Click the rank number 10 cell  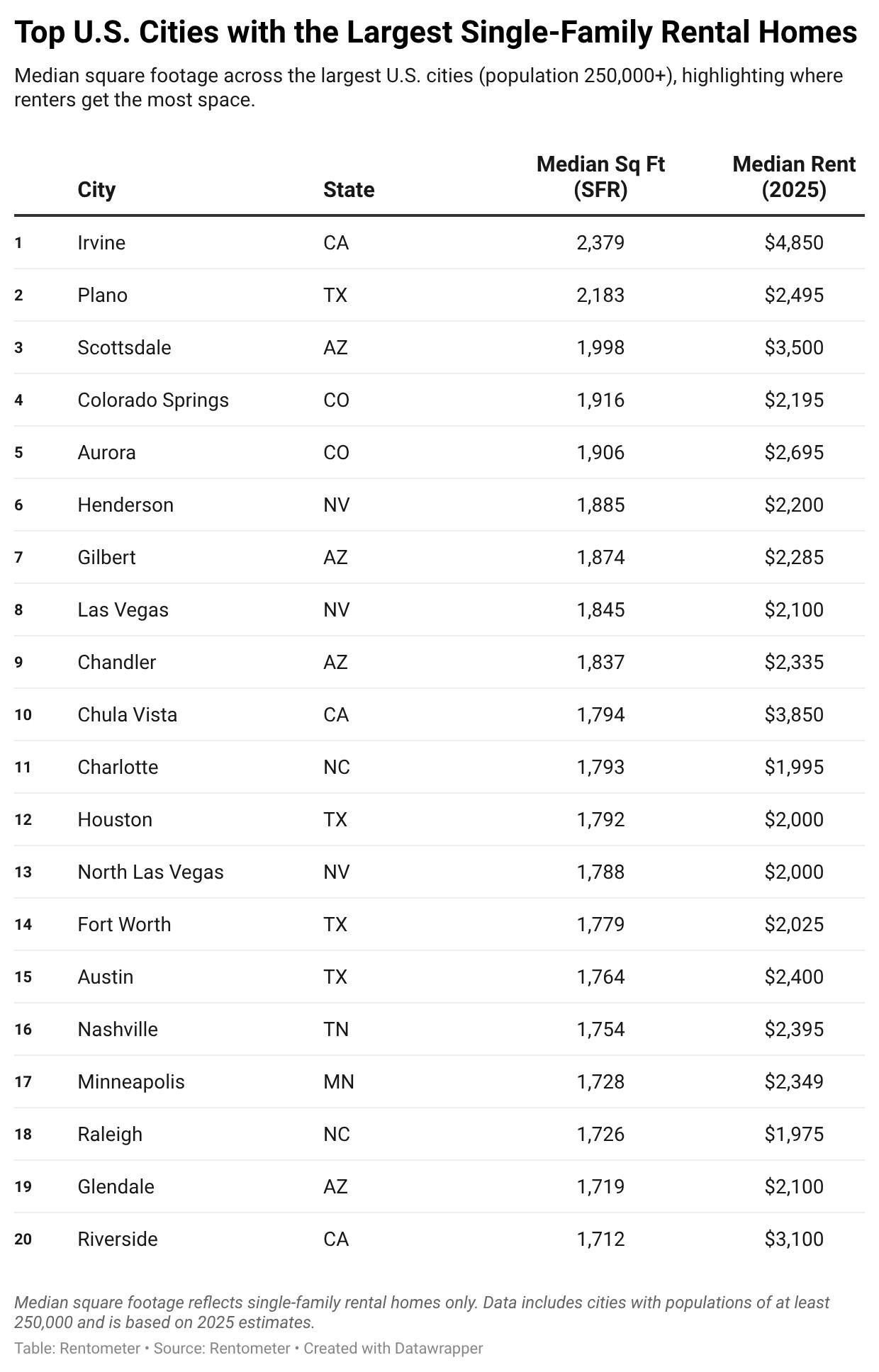pos(23,715)
